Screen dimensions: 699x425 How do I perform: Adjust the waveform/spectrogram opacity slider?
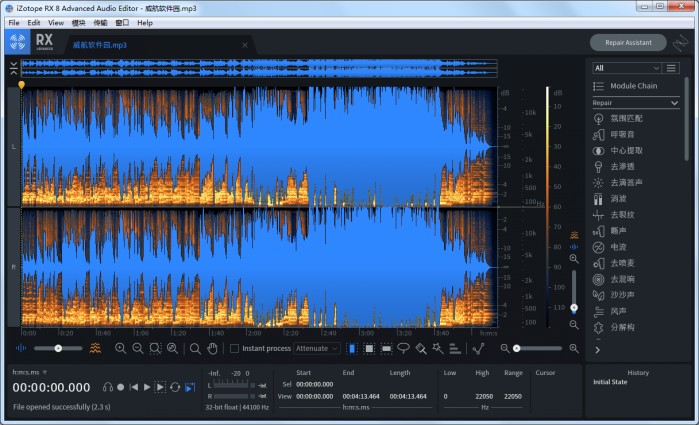pyautogui.click(x=58, y=348)
